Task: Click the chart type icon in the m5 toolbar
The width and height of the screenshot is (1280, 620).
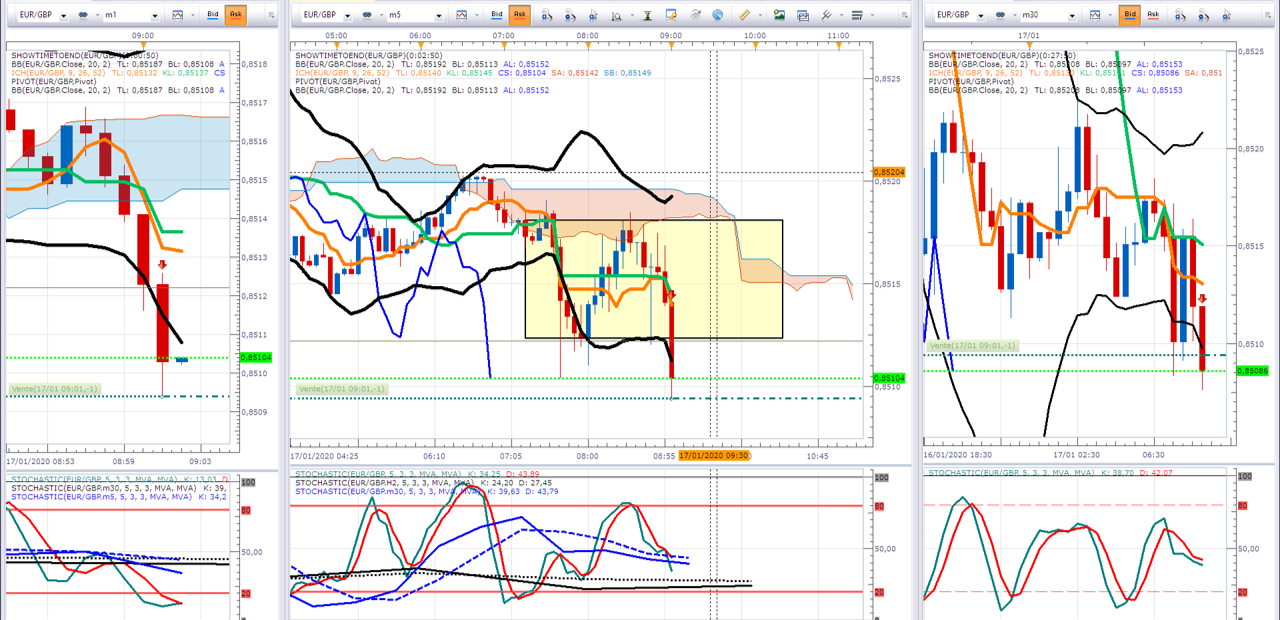Action: tap(463, 16)
